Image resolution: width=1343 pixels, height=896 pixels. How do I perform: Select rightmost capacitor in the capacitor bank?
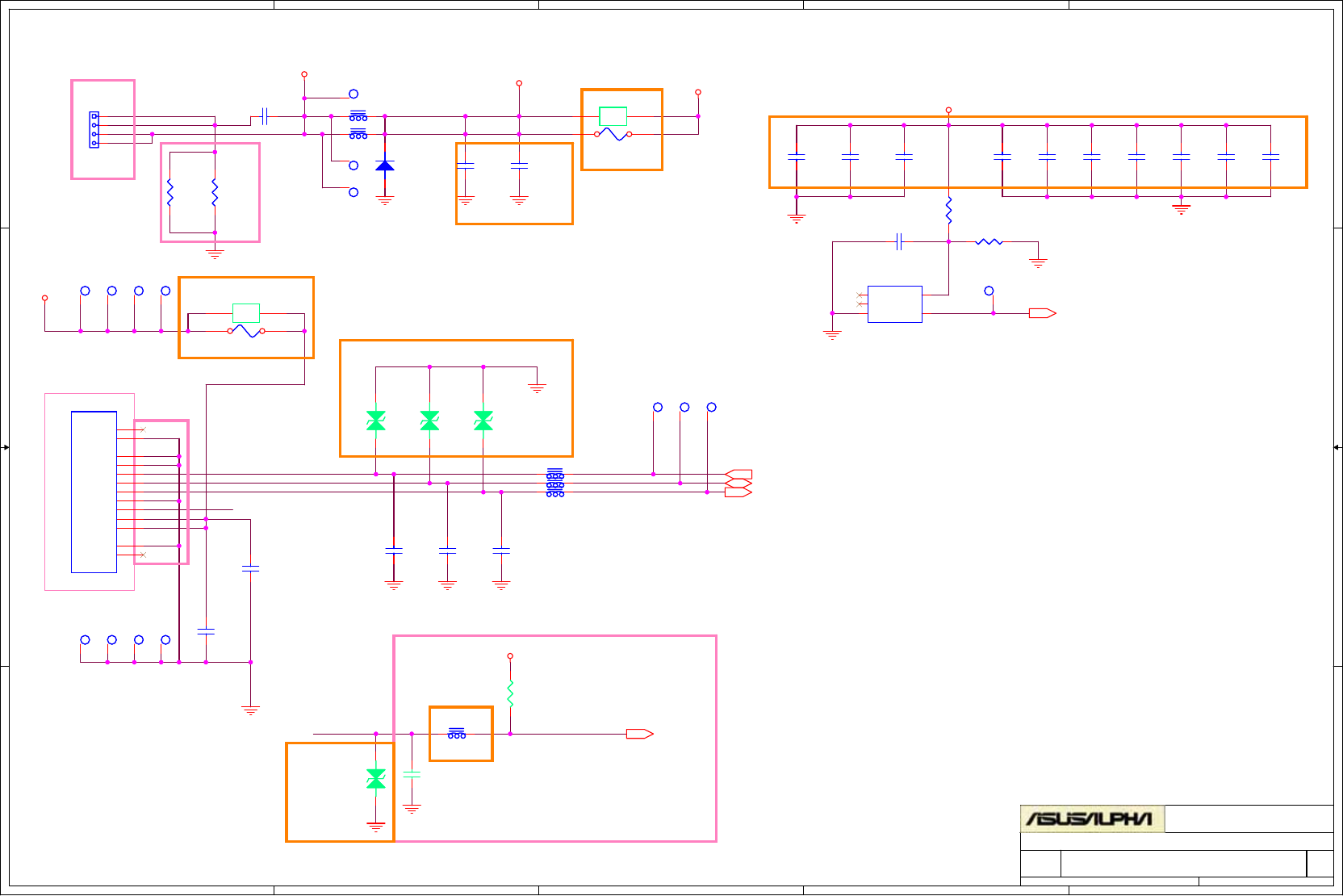1270,157
